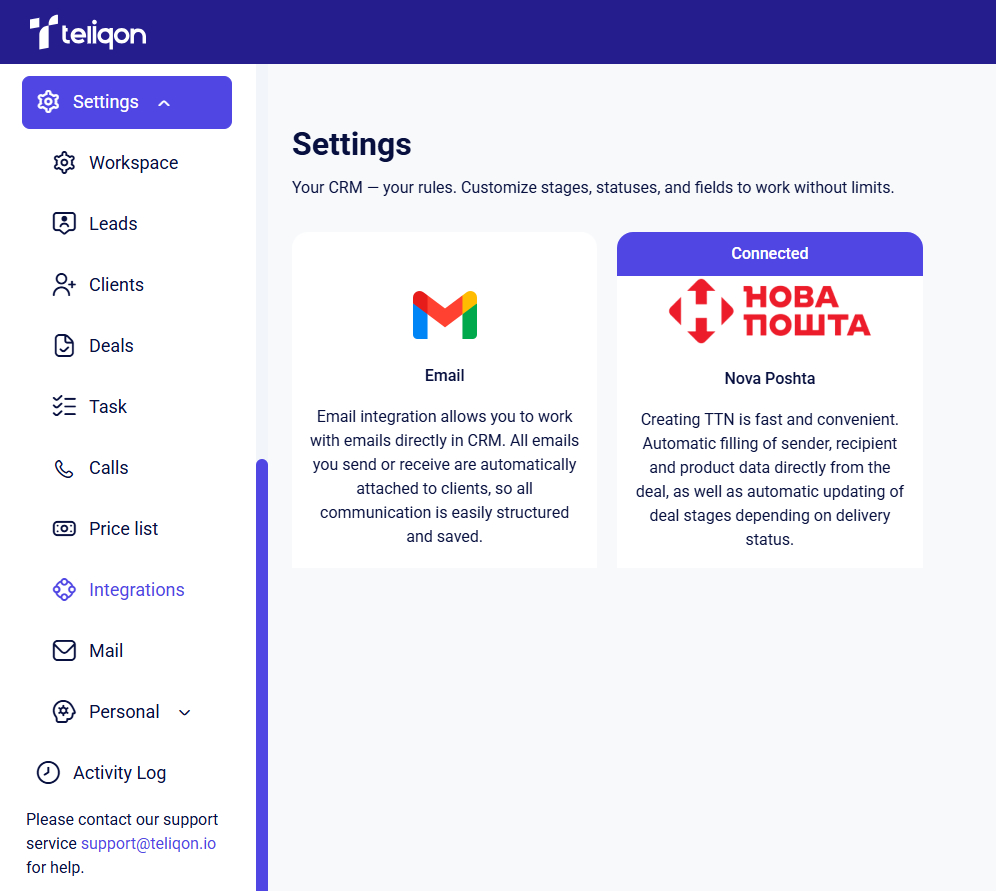Click the Calls phone icon
The image size is (996, 891).
point(64,468)
